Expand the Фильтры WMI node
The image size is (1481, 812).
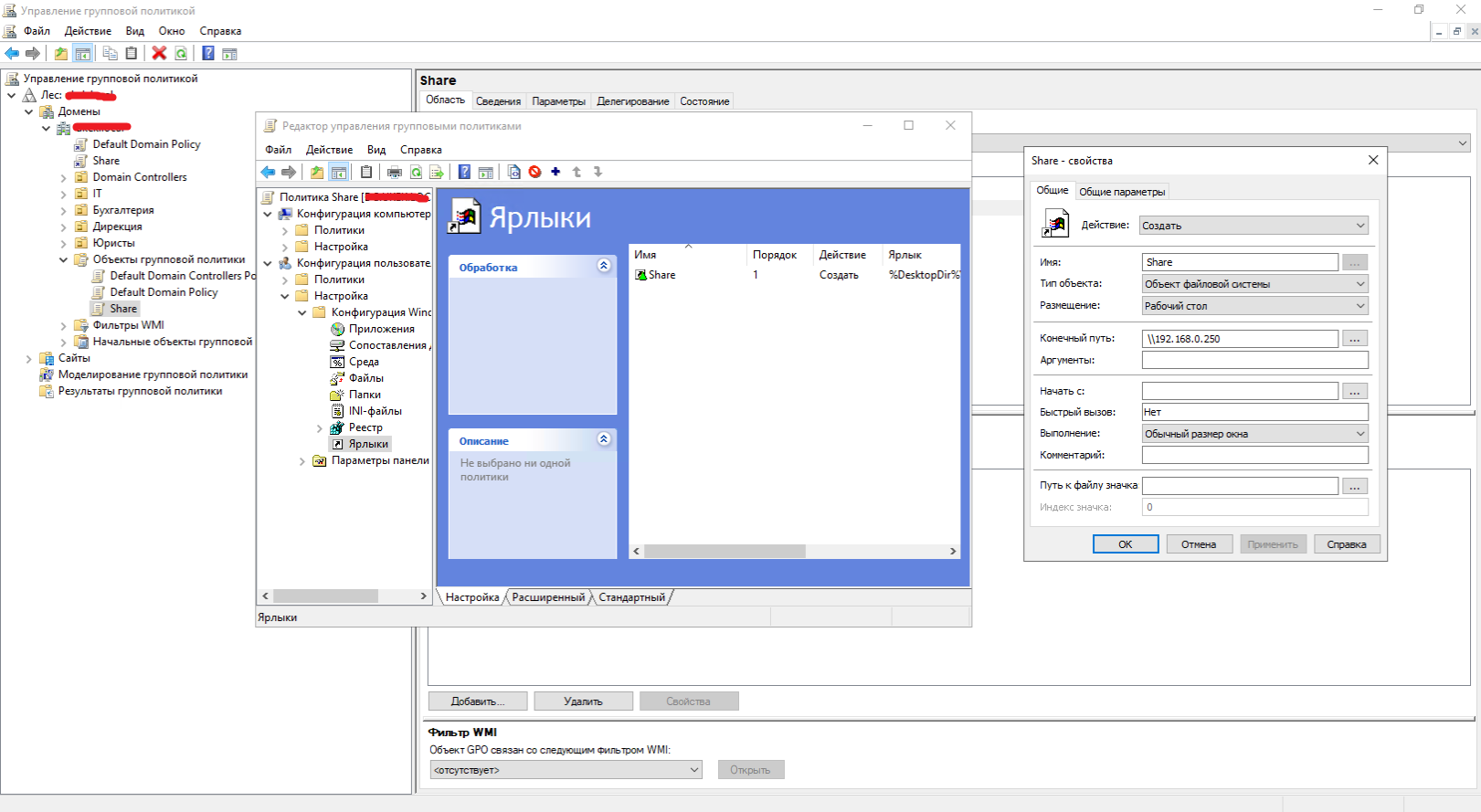pyautogui.click(x=63, y=325)
